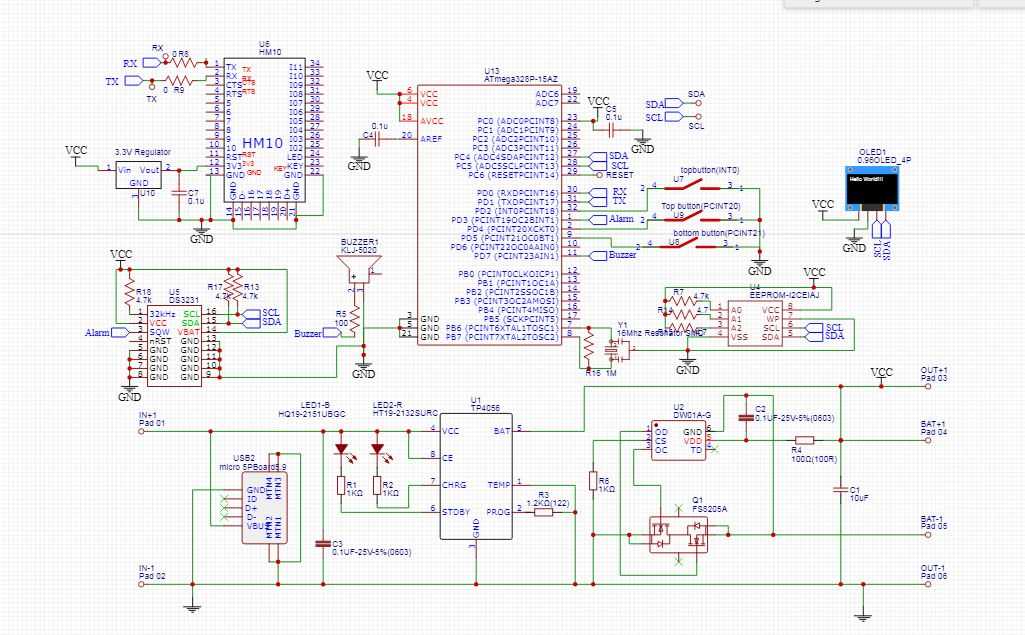Click the GND symbol below the buzzer
This screenshot has width=1025, height=635.
(363, 368)
